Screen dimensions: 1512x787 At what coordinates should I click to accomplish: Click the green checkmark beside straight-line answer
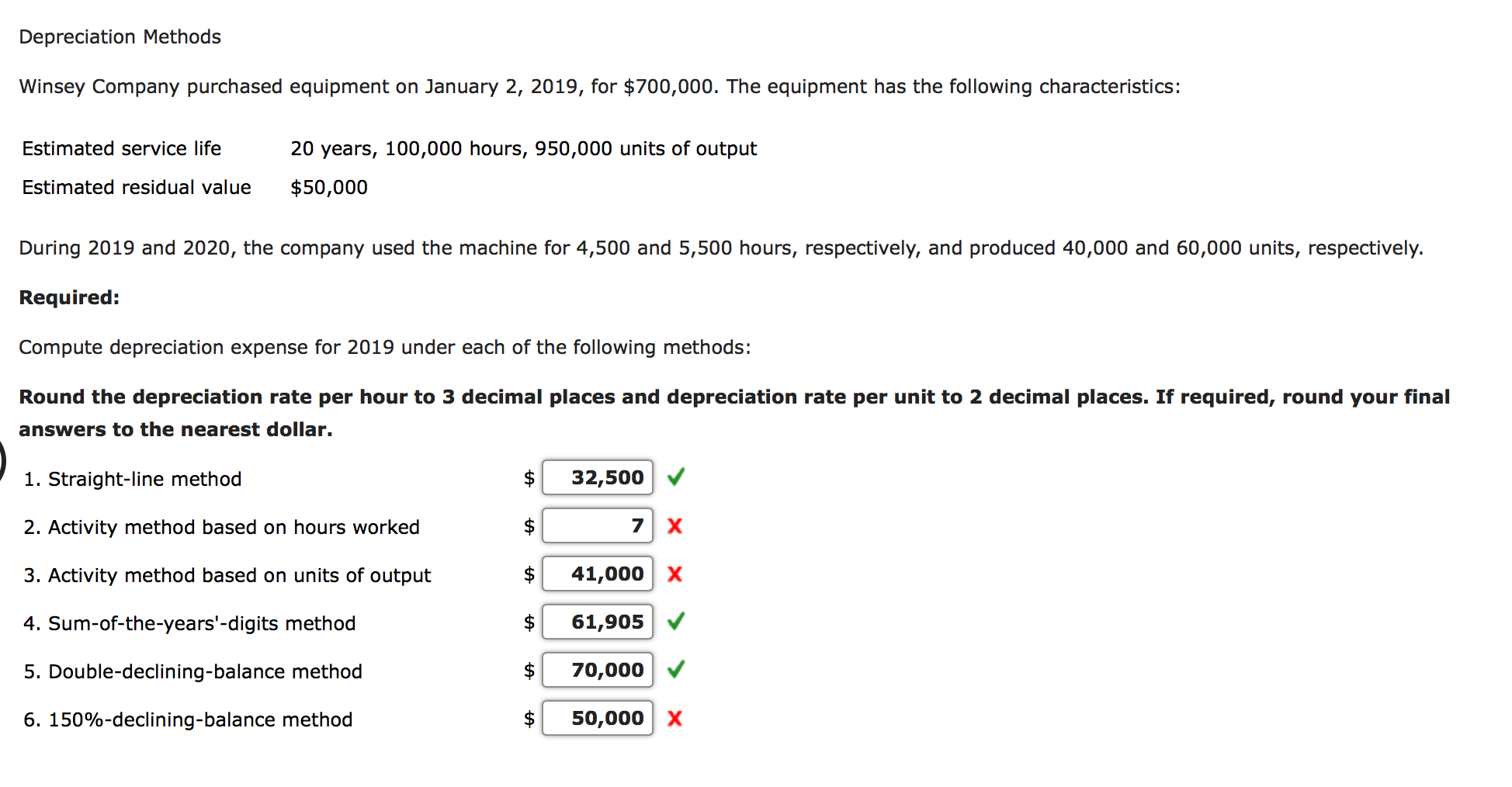(x=675, y=478)
